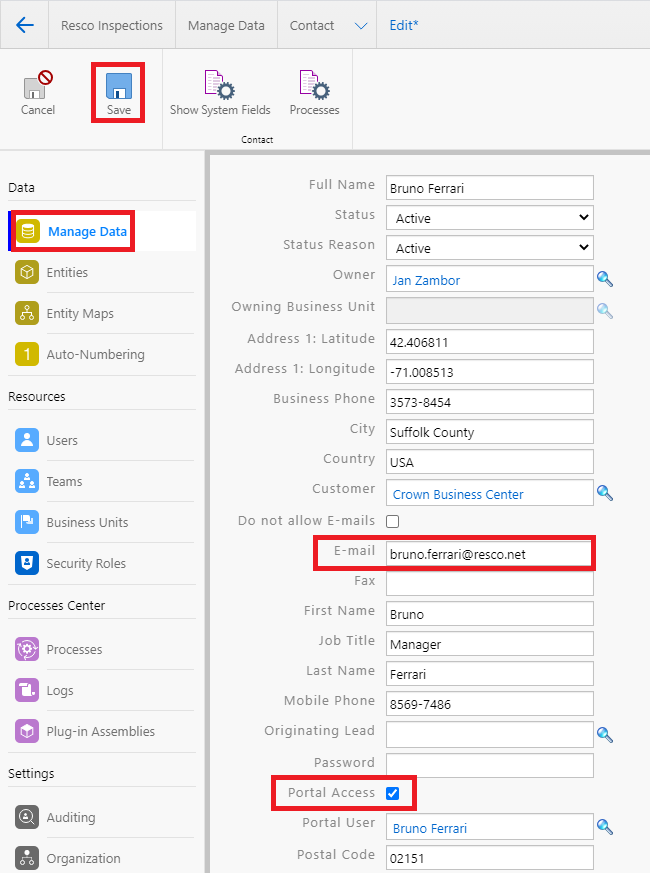650x873 pixels.
Task: Follow the Crown Business Center link
Action: [x=458, y=494]
